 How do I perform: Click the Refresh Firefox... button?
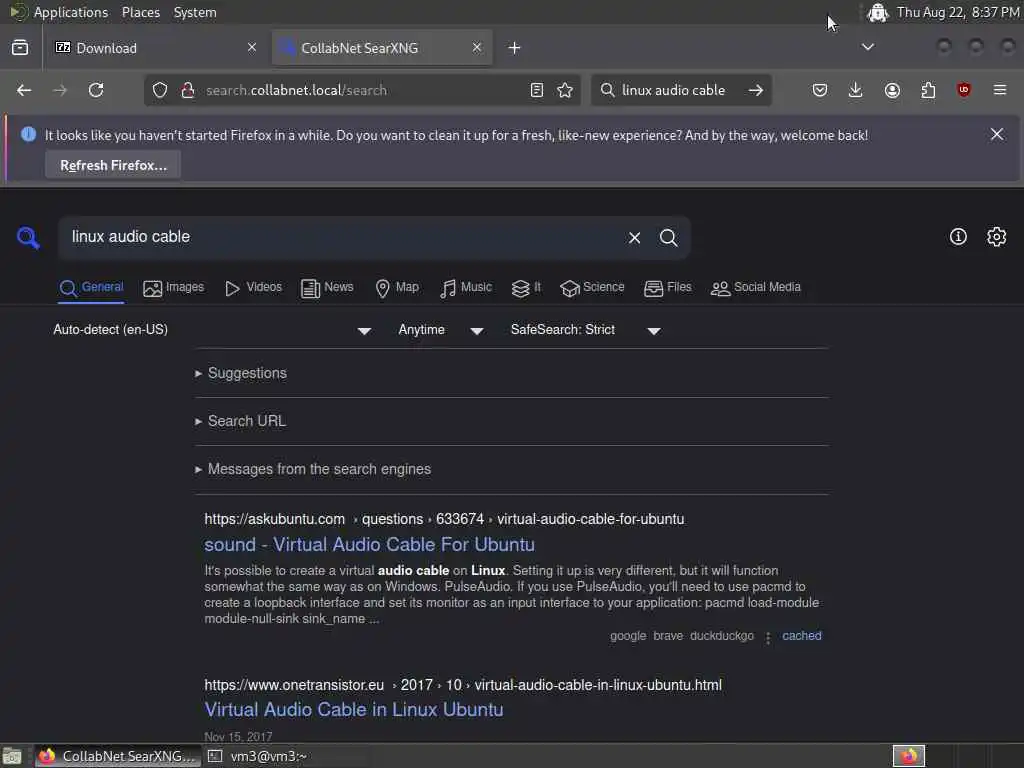(x=113, y=165)
